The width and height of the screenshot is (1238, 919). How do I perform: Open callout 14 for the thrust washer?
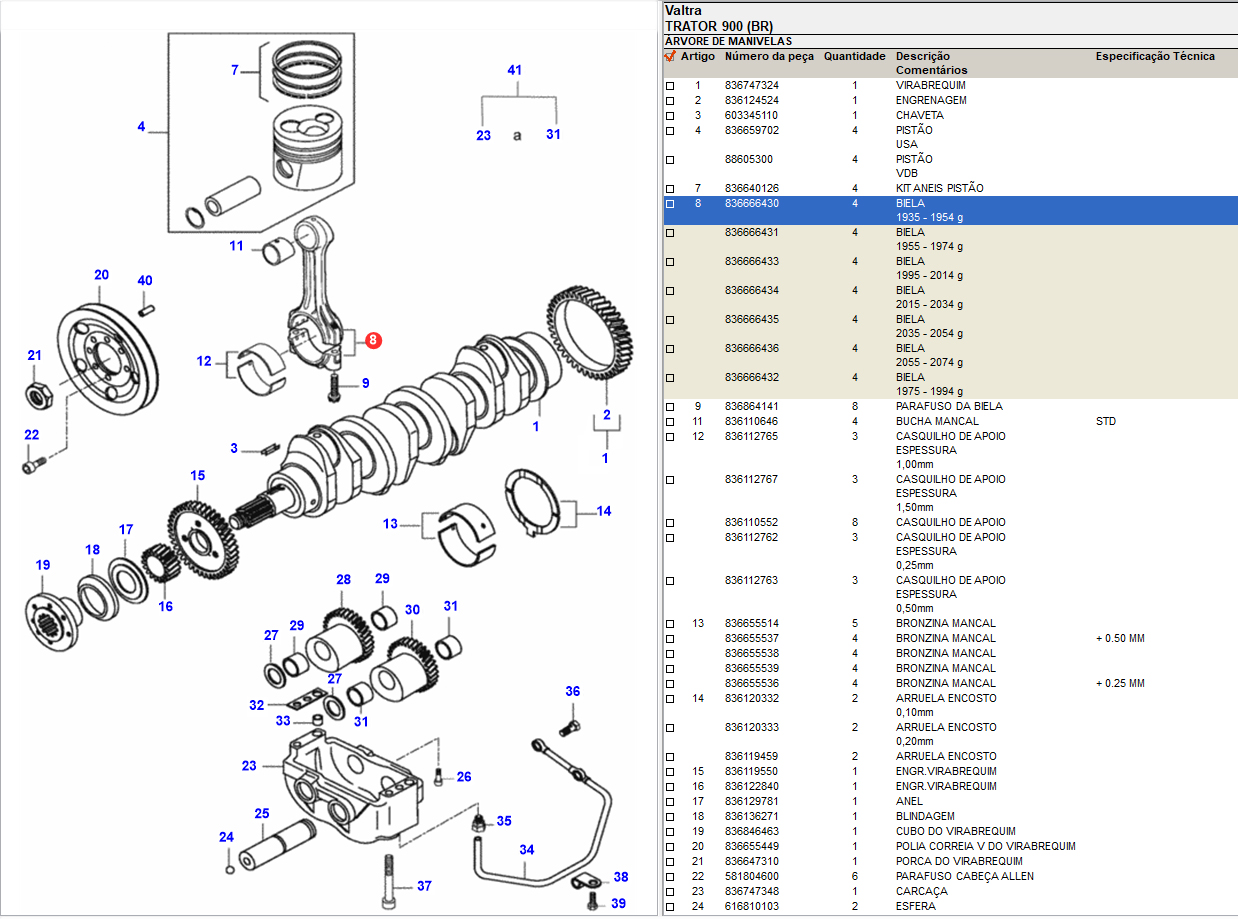pos(604,511)
